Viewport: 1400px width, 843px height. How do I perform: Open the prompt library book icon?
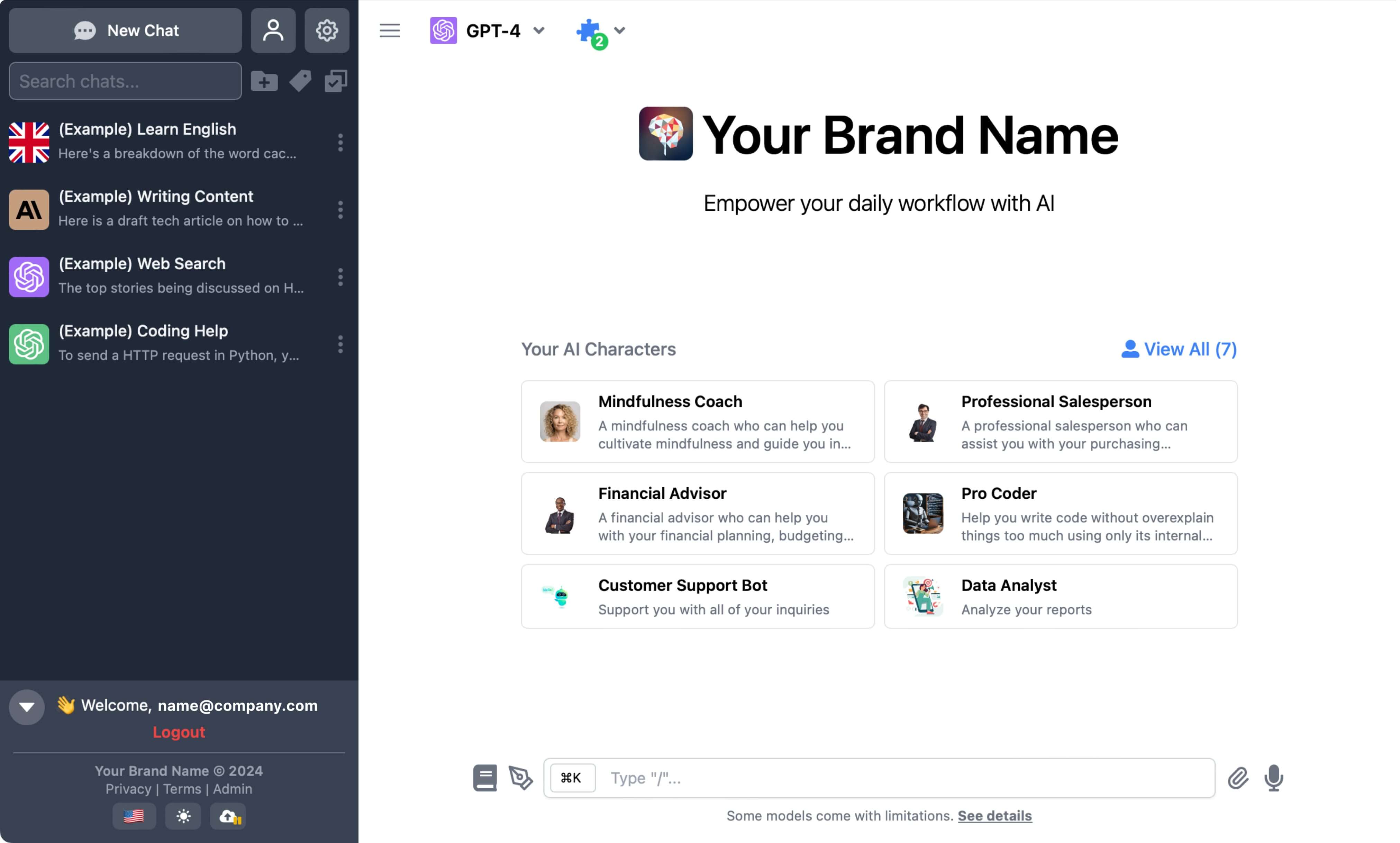tap(485, 778)
